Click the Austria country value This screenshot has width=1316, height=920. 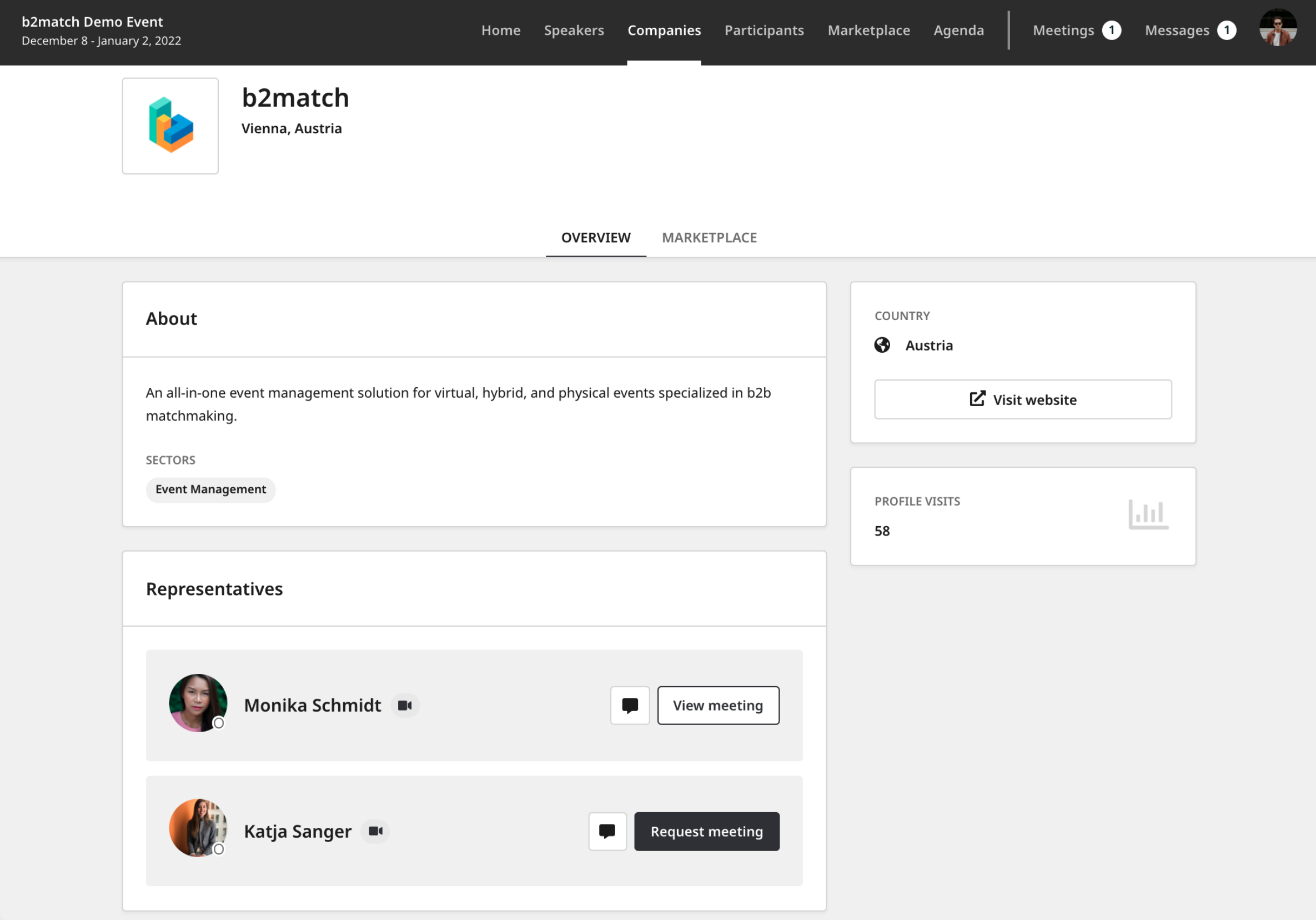tap(928, 346)
